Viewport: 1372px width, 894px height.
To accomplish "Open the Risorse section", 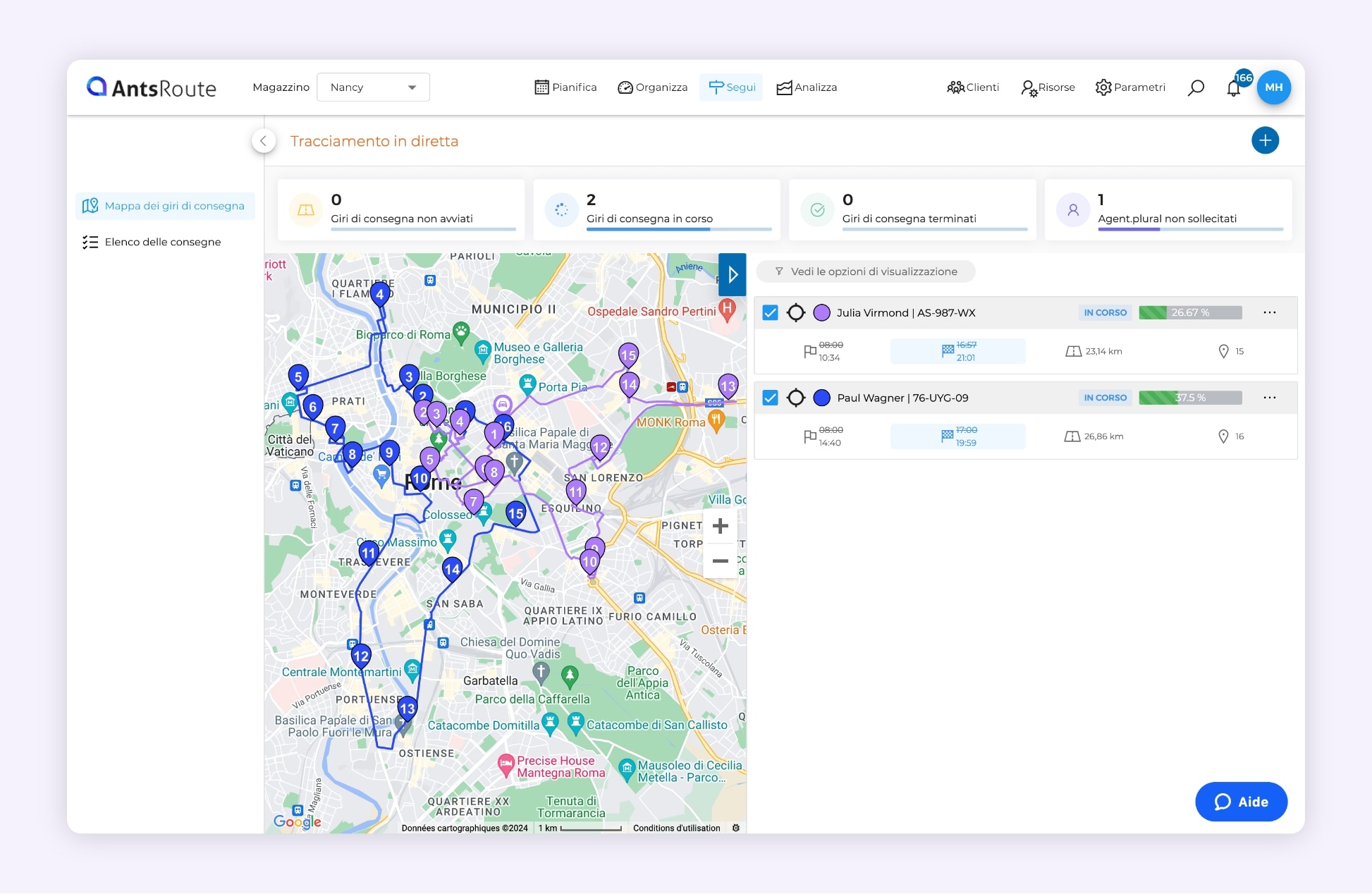I will click(1048, 87).
